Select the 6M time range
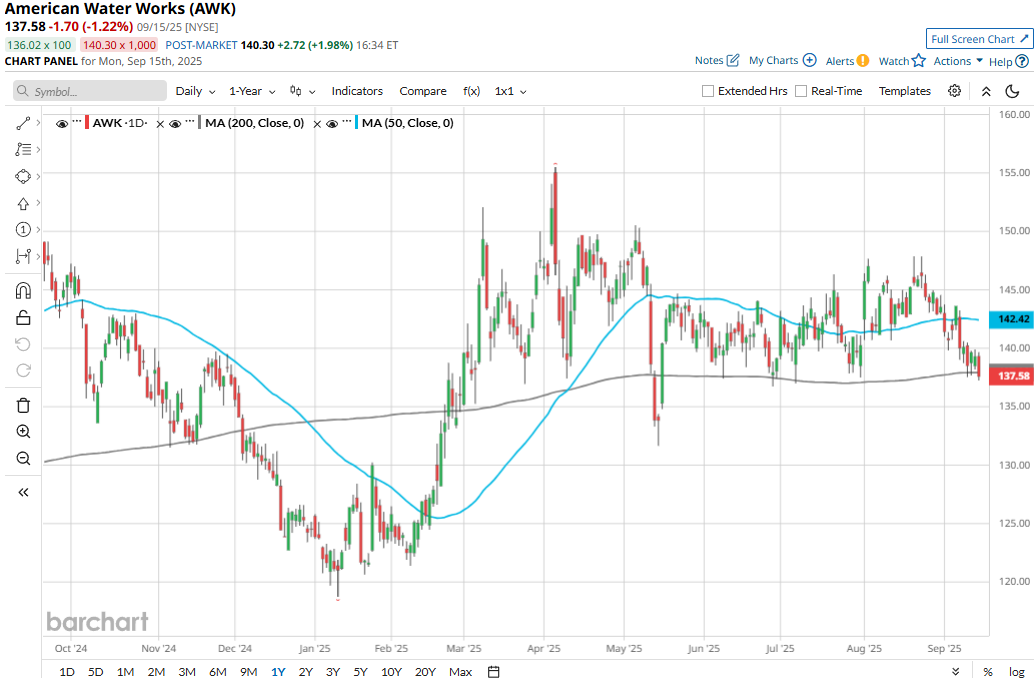Screen dimensions: 1035x678 (x=218, y=671)
